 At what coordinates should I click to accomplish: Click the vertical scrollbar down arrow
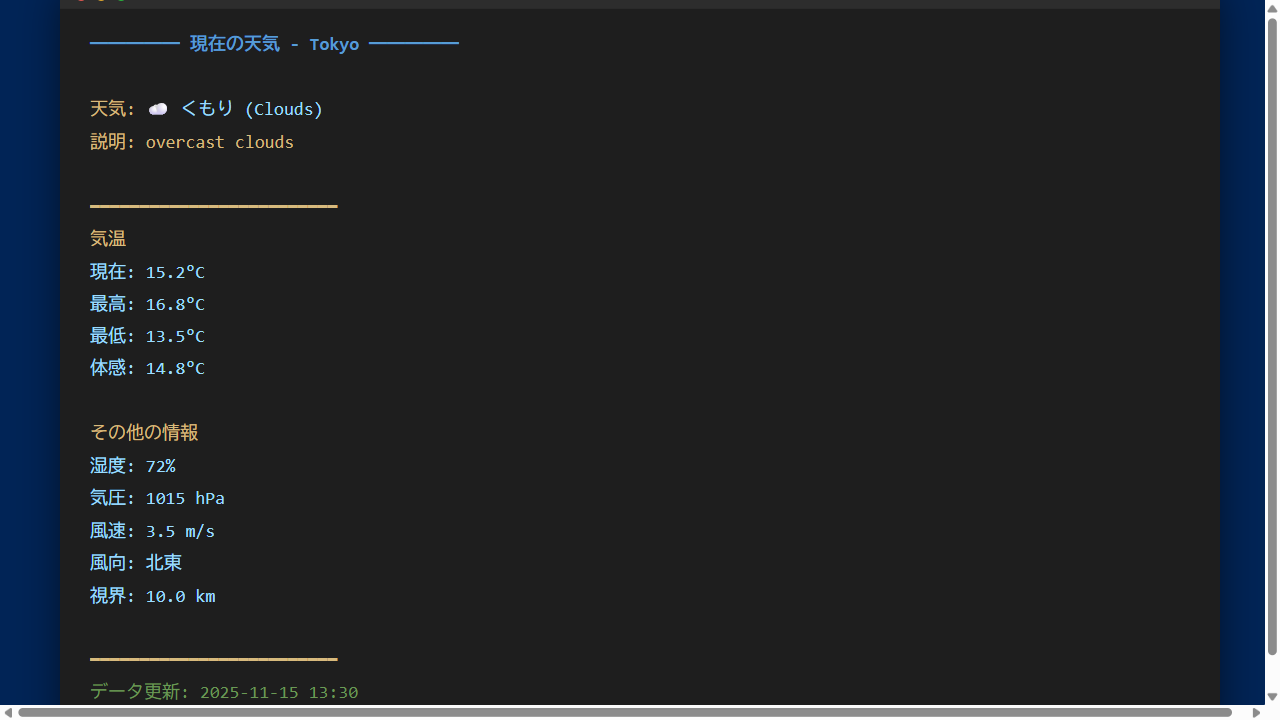pos(1272,697)
